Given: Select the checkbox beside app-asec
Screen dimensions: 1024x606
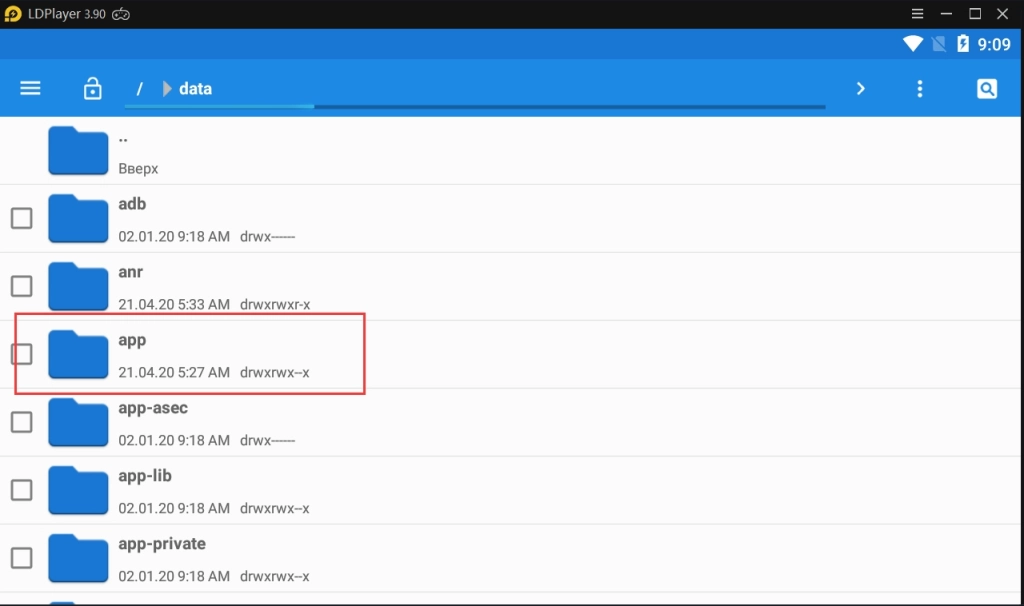Looking at the screenshot, I should [21, 421].
